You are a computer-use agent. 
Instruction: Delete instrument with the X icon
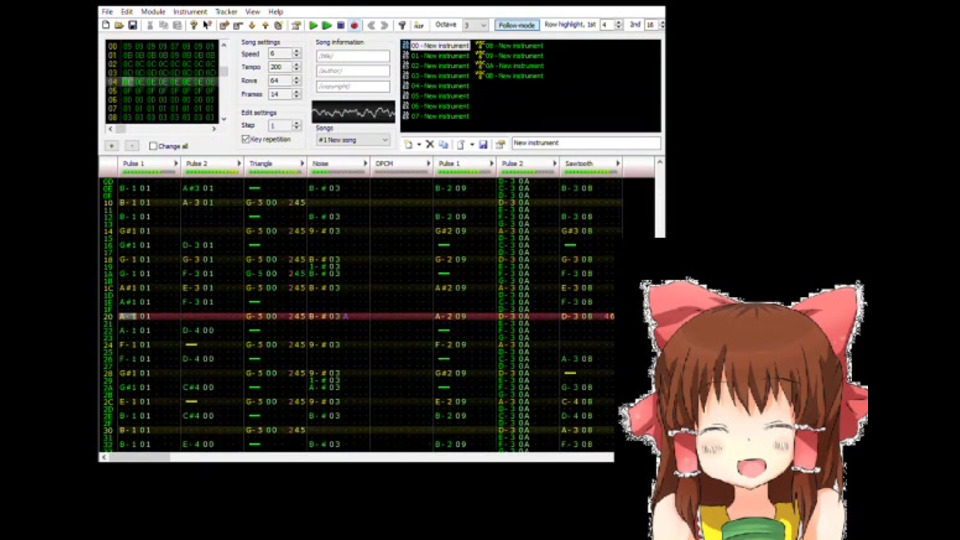[430, 144]
